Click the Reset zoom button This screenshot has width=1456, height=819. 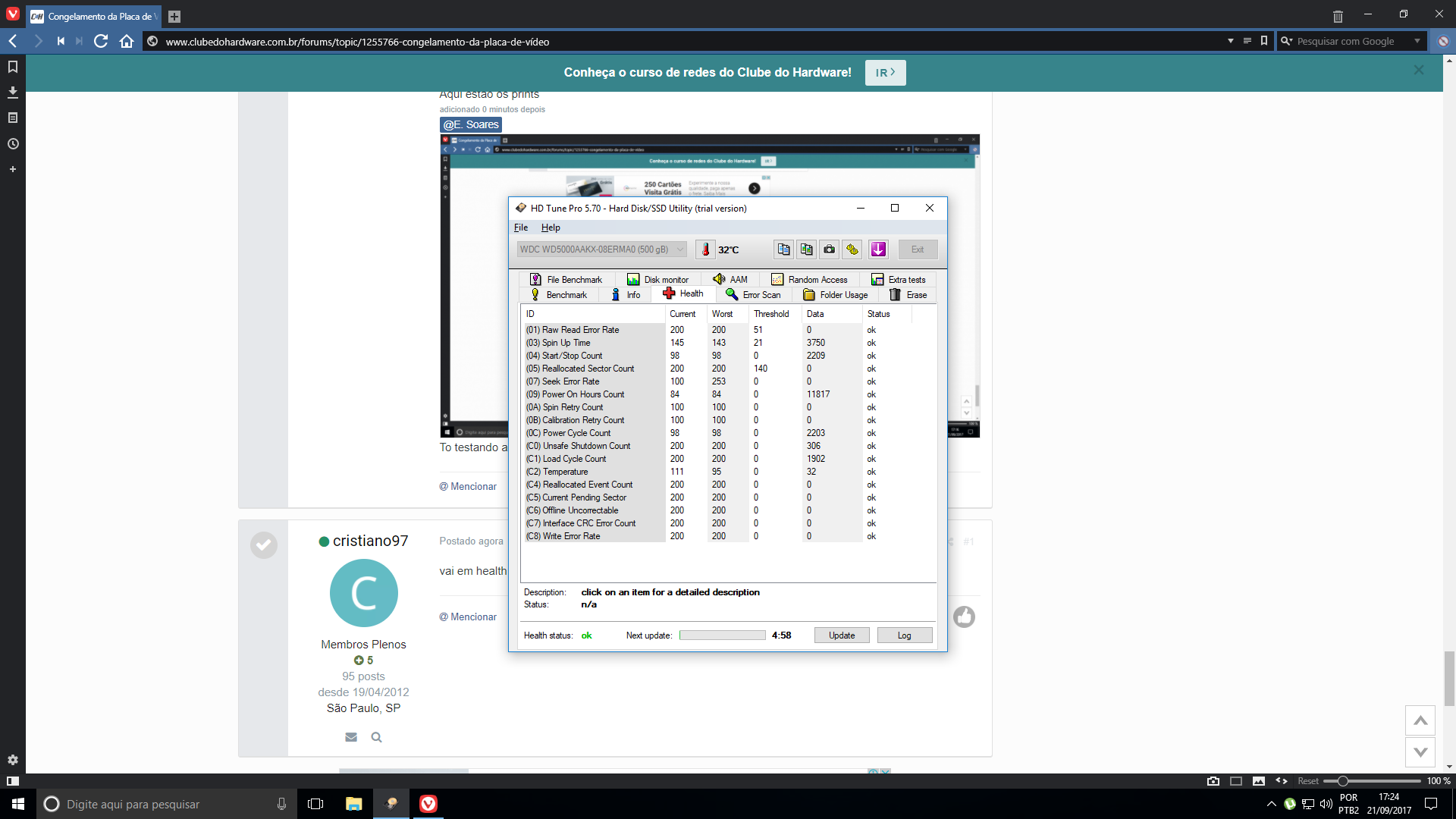pos(1307,781)
